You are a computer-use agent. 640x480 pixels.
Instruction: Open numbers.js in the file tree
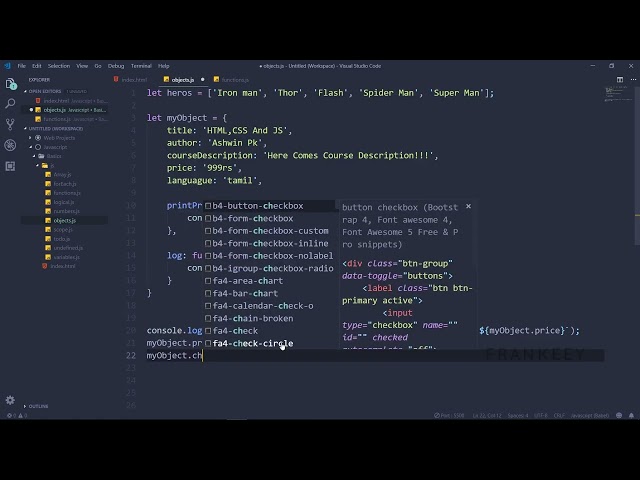pos(66,211)
